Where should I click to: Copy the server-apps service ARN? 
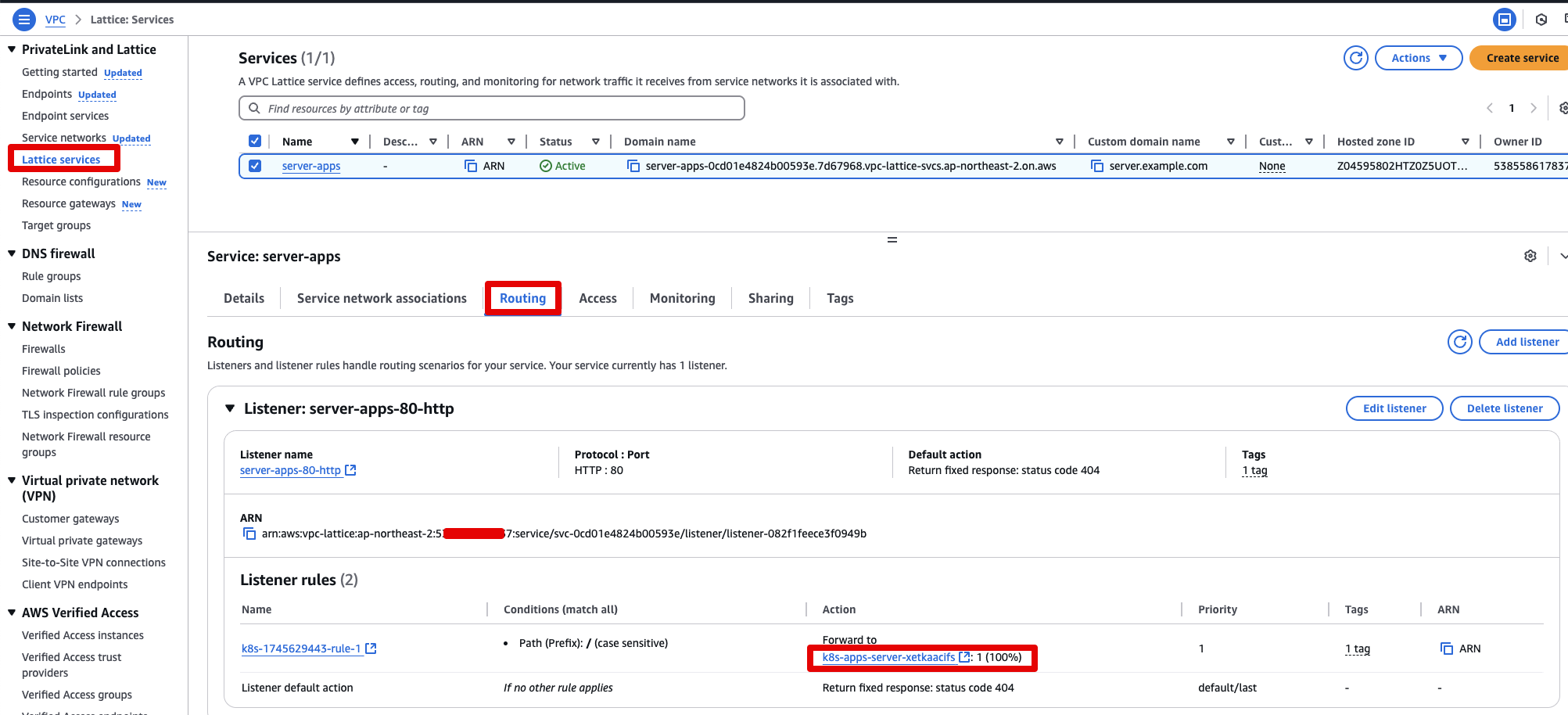[471, 166]
